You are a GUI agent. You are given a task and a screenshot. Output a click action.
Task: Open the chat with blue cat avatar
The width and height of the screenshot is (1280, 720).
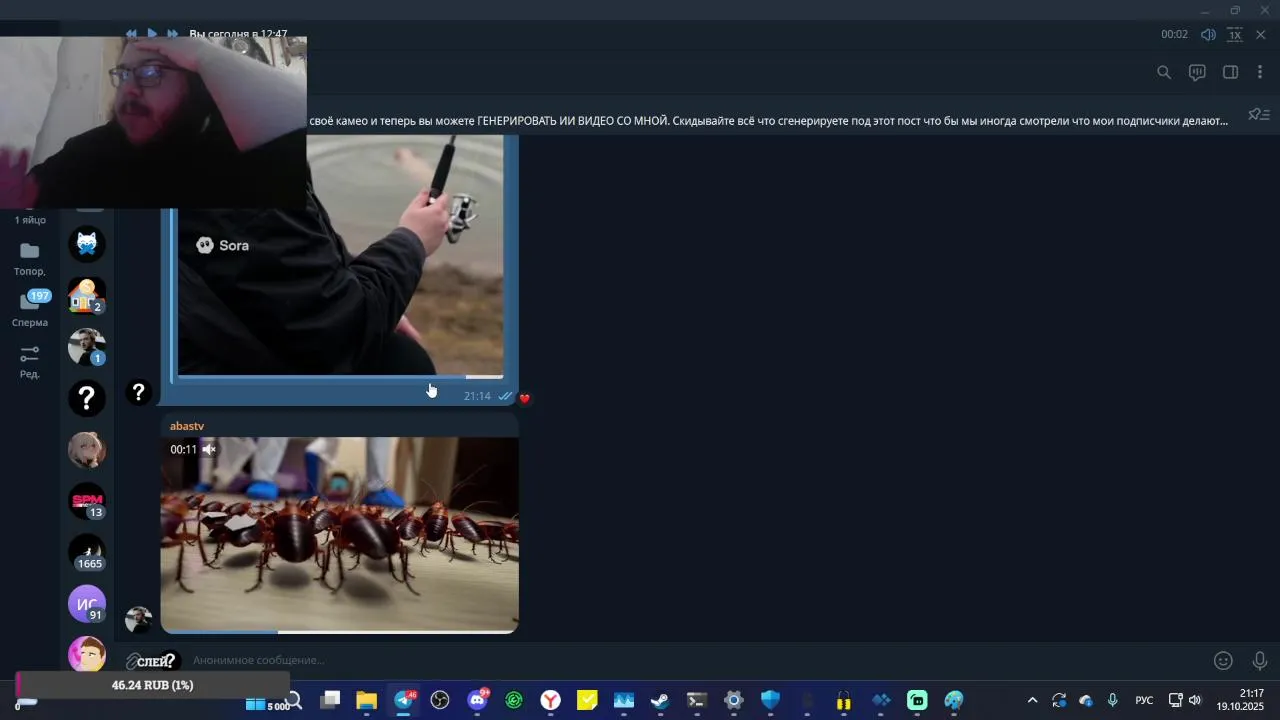87,243
